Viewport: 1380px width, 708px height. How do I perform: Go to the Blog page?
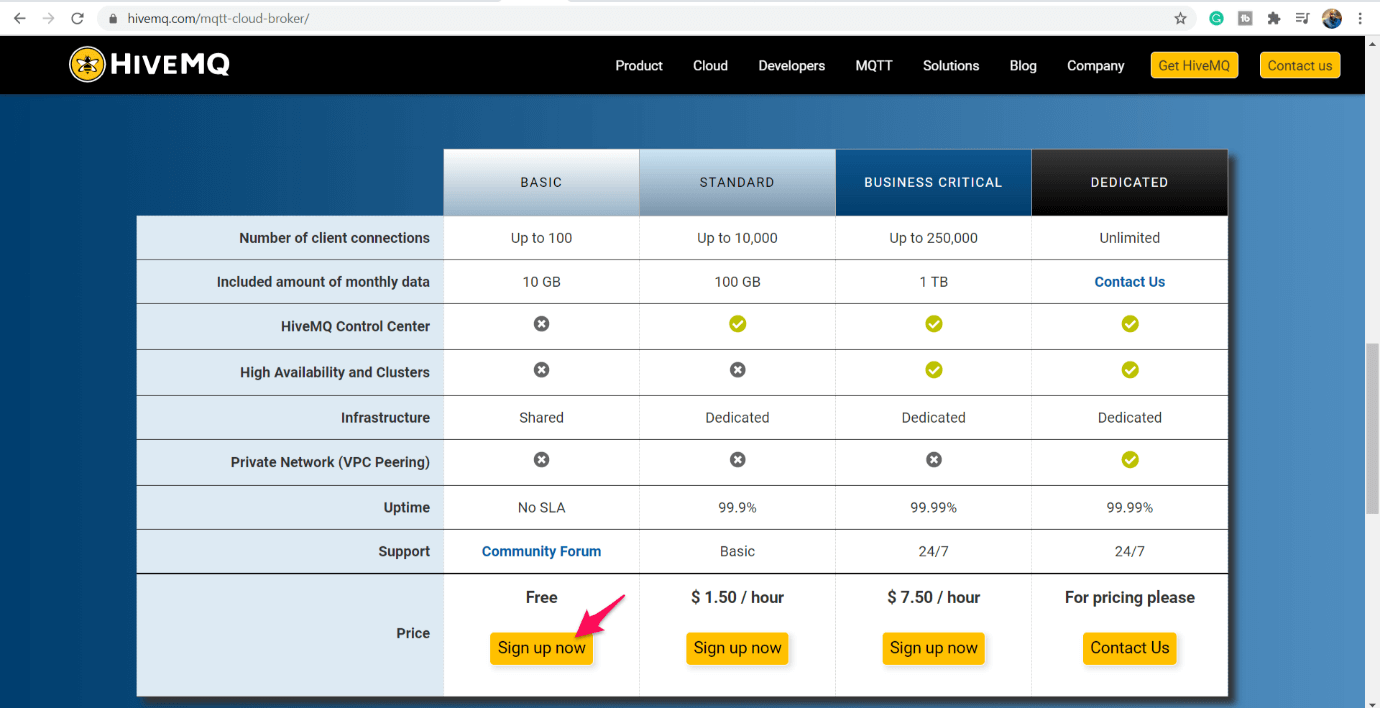pyautogui.click(x=1023, y=66)
